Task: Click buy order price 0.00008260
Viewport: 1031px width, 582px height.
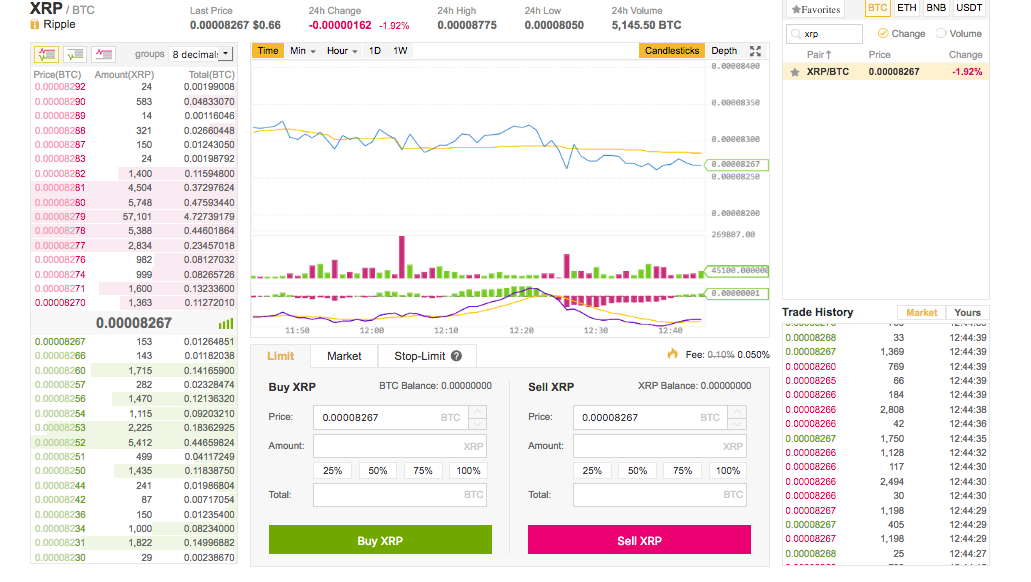Action: pyautogui.click(x=60, y=370)
